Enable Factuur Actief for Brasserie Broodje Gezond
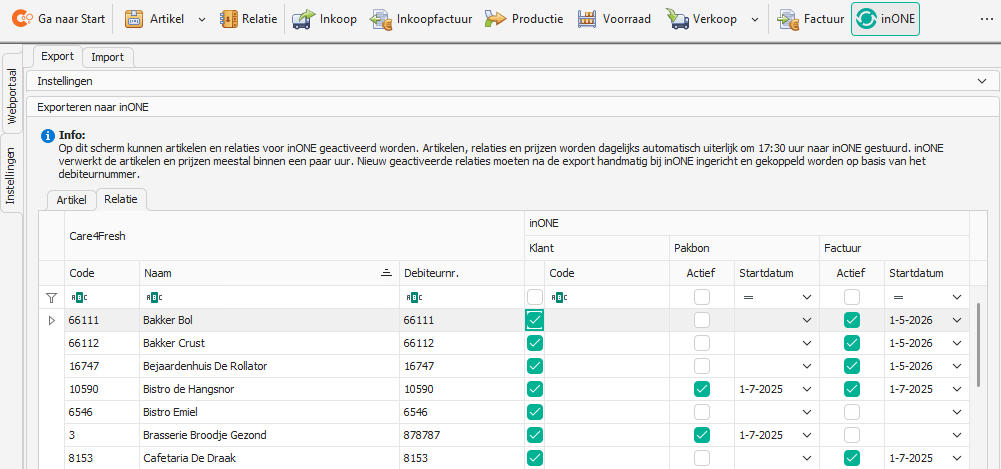This screenshot has height=469, width=1001. tap(852, 435)
